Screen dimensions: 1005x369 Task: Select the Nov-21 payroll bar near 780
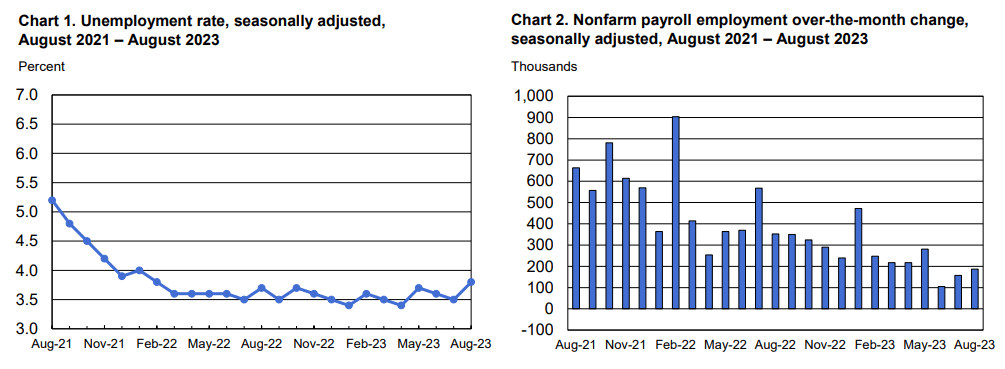[609, 226]
